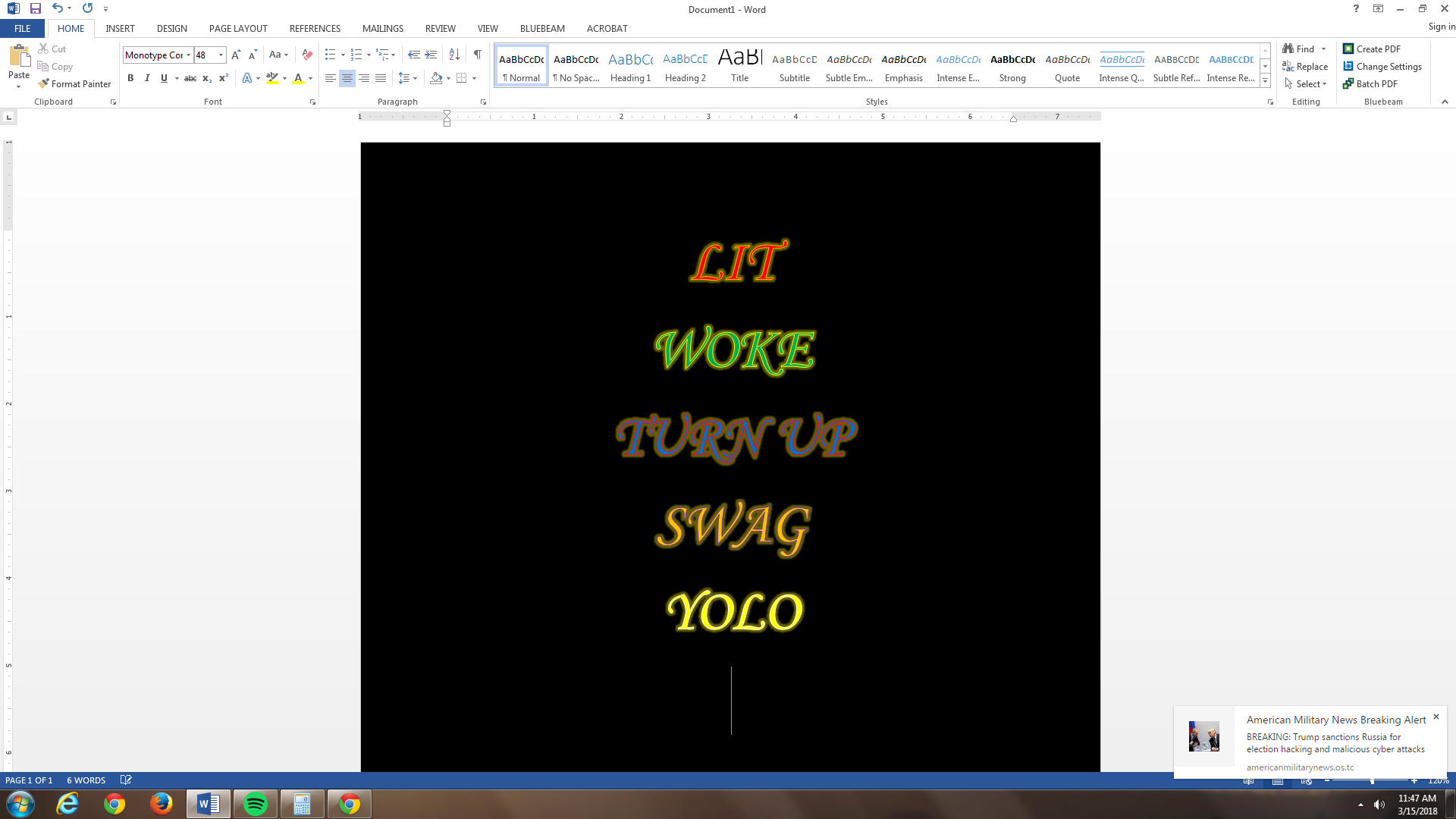Open the FILE menu
1456x819 pixels.
[x=23, y=28]
